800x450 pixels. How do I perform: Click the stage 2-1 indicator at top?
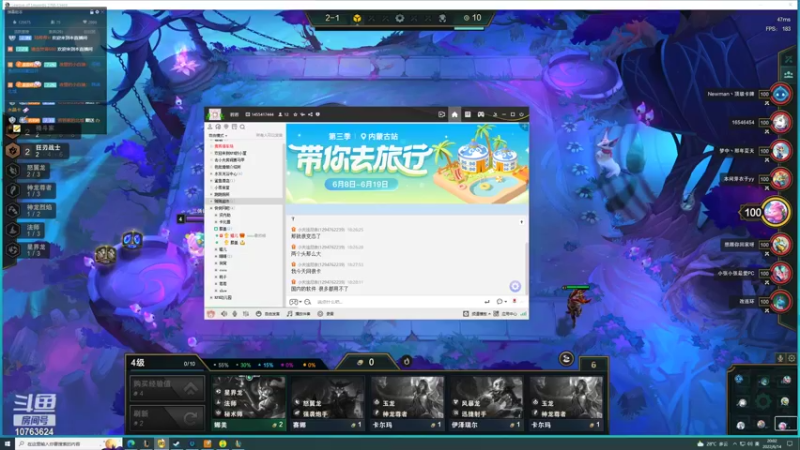pos(332,18)
